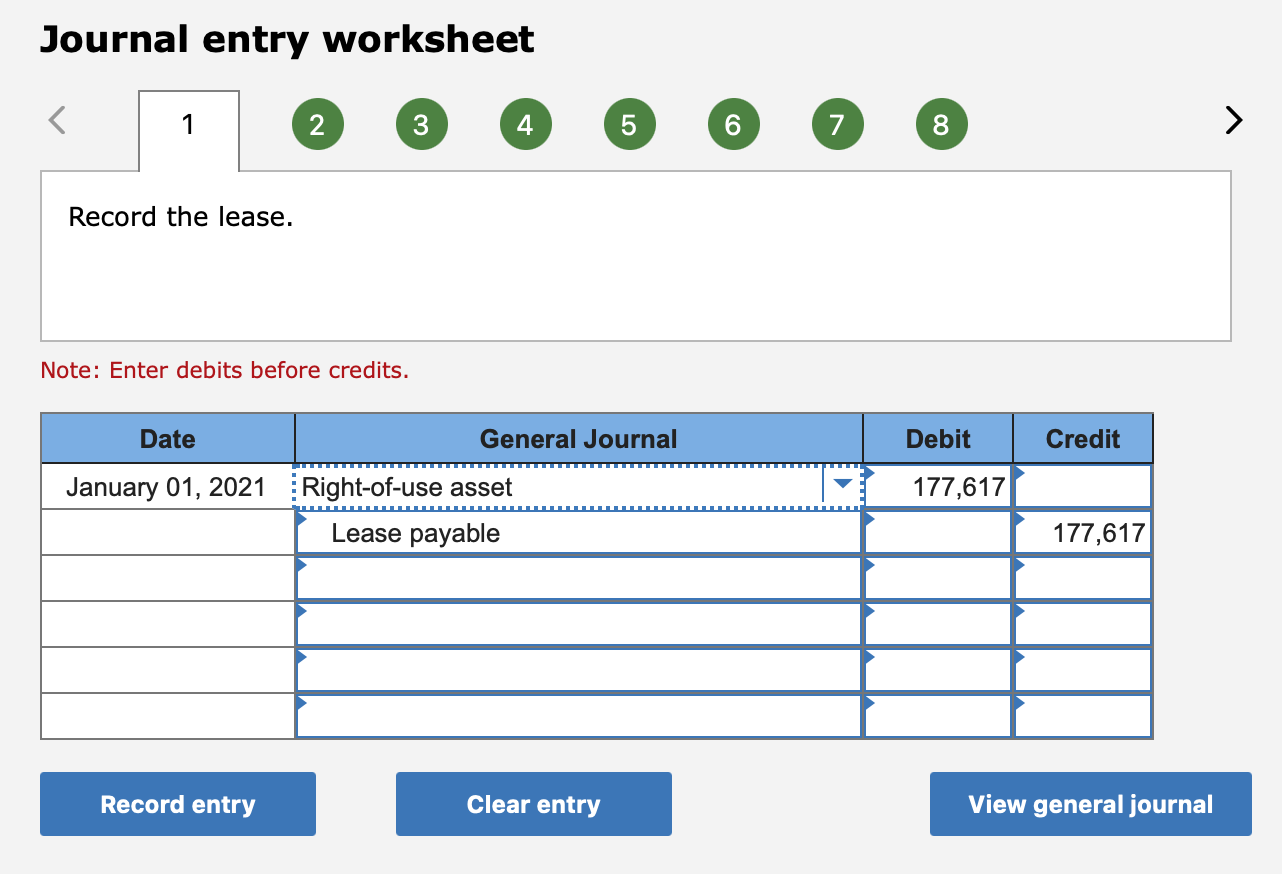Expand the account selector in the third journal row
Viewport: 1282px width, 874px height.
pyautogui.click(x=578, y=578)
